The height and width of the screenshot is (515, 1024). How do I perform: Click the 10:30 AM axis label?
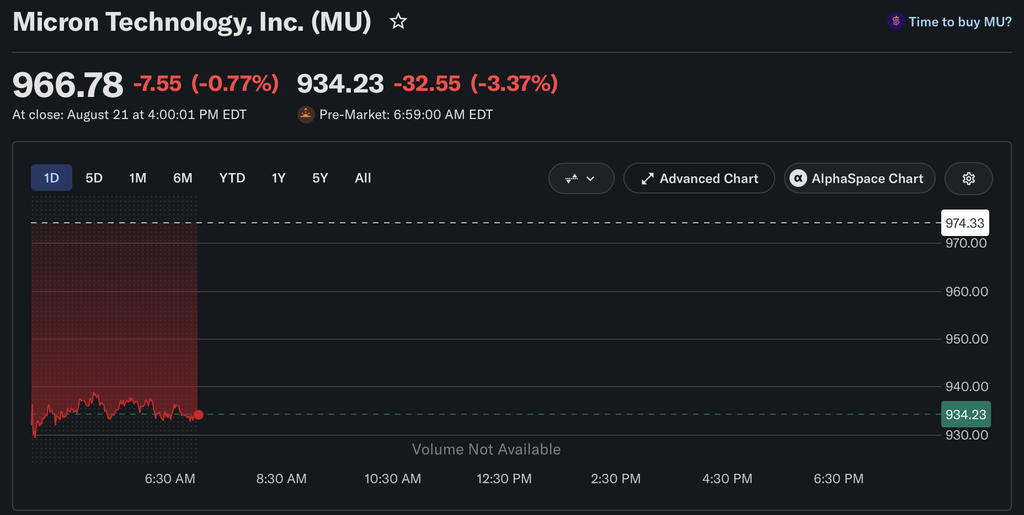click(x=392, y=478)
